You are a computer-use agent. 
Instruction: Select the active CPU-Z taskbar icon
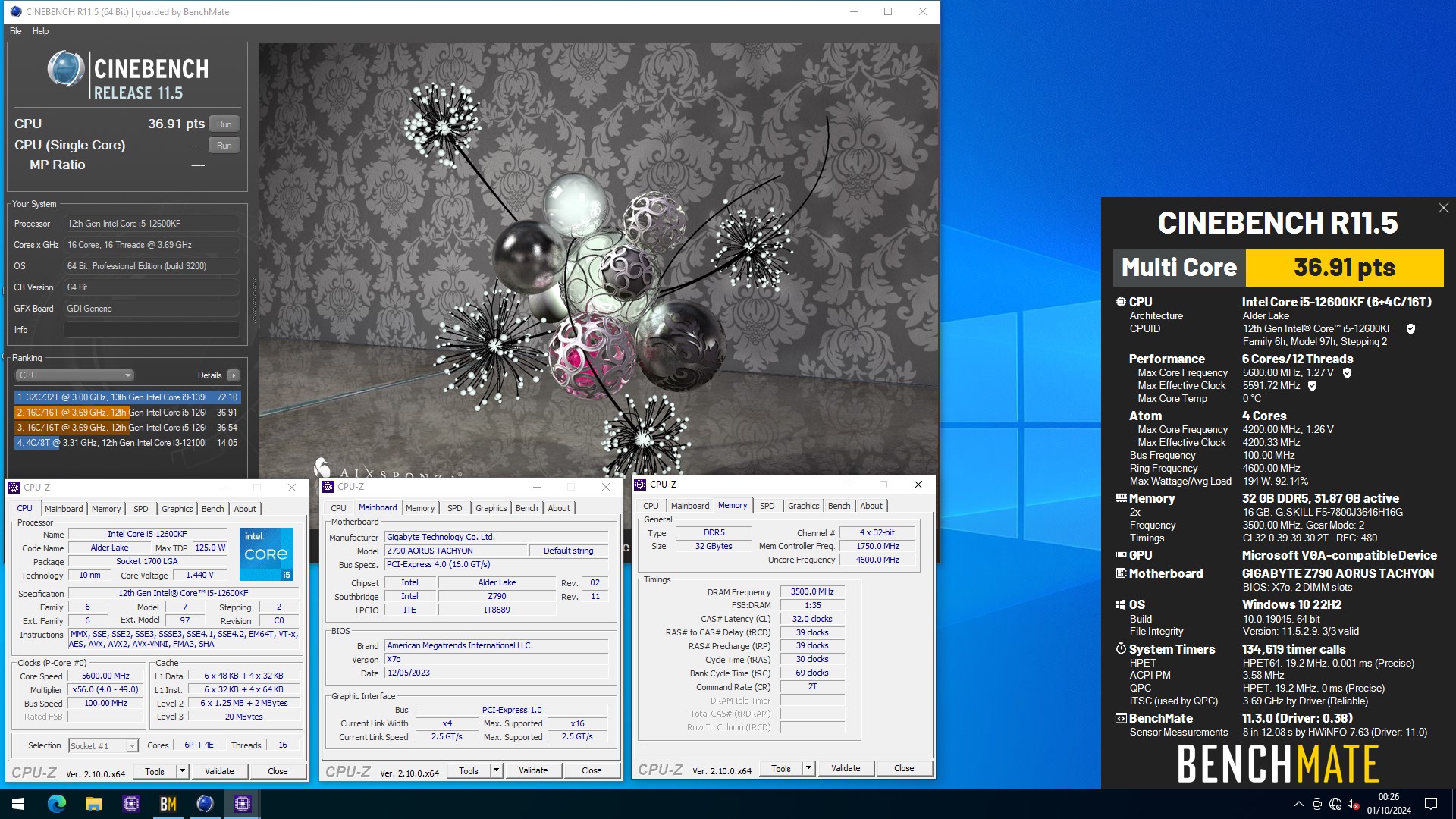(x=243, y=803)
